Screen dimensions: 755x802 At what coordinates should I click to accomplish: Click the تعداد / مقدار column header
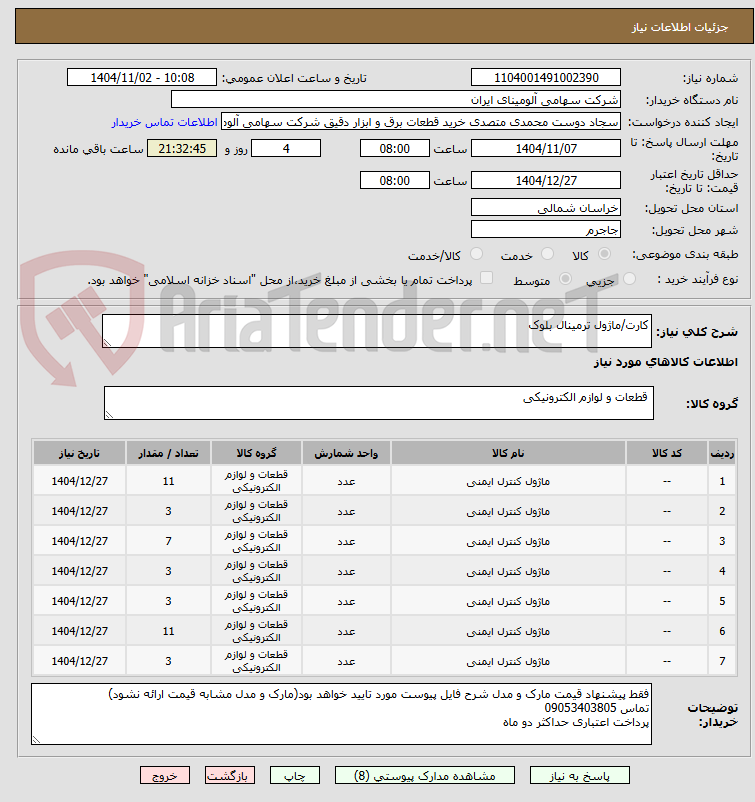tap(168, 453)
